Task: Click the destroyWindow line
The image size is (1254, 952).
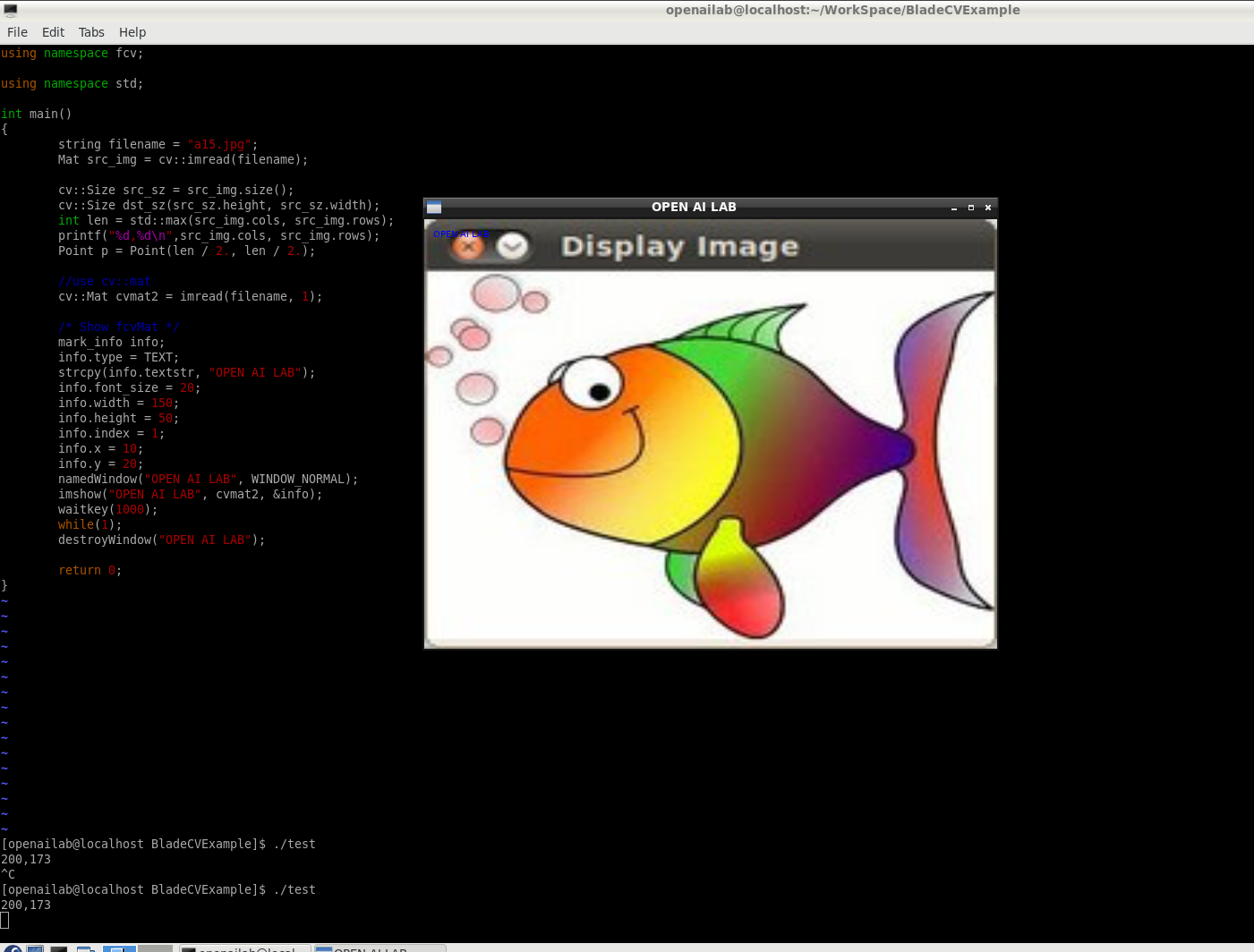Action: [x=161, y=540]
